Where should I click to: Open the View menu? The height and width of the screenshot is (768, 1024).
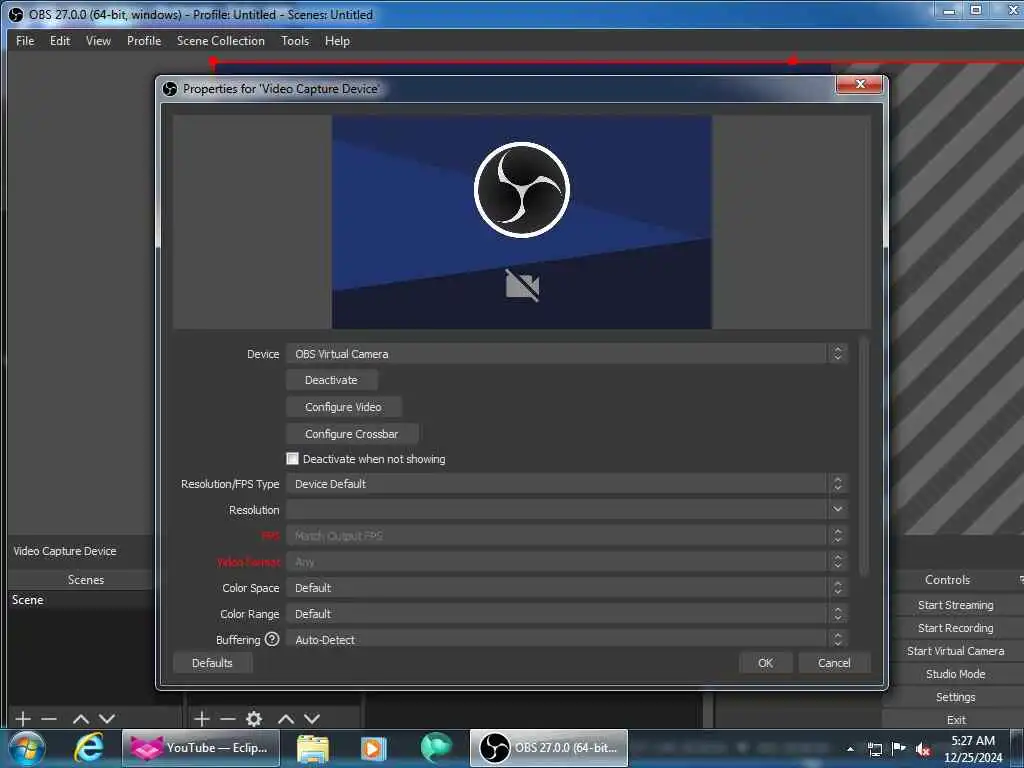tap(99, 40)
